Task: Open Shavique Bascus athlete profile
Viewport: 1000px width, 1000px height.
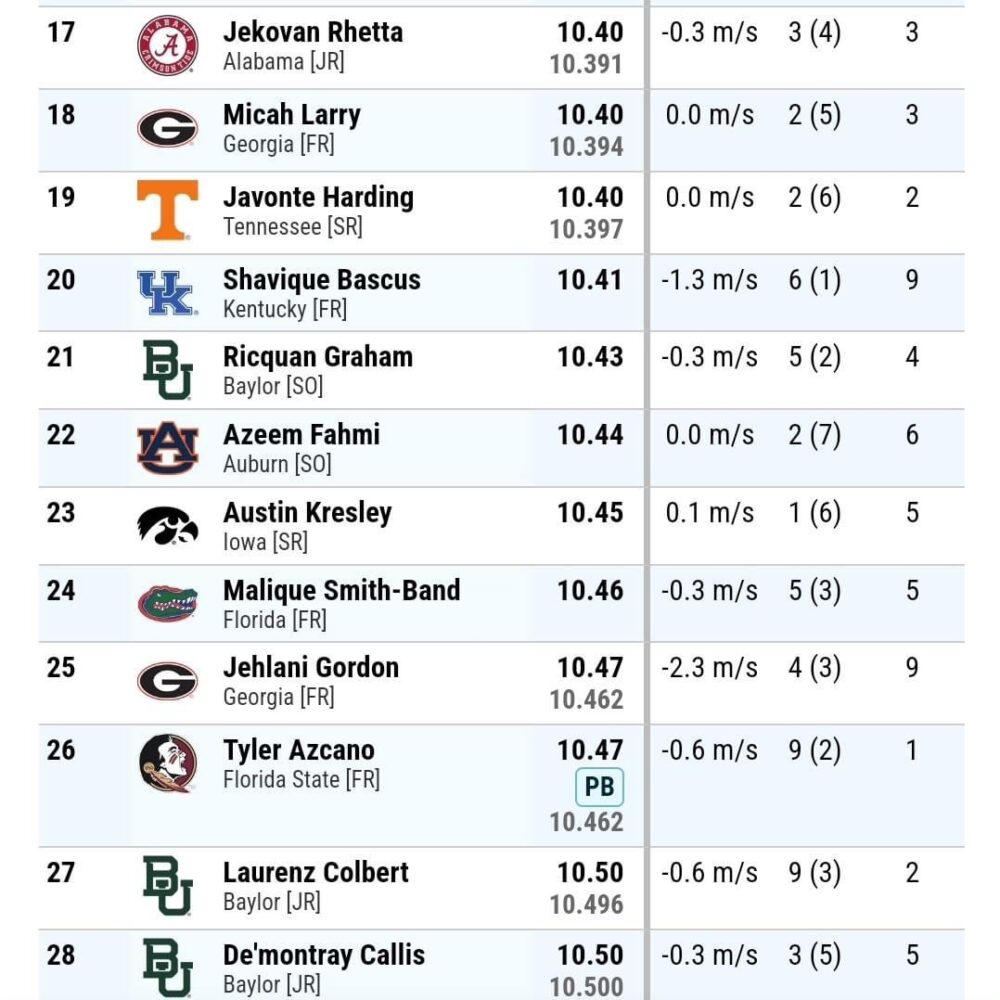Action: point(321,279)
